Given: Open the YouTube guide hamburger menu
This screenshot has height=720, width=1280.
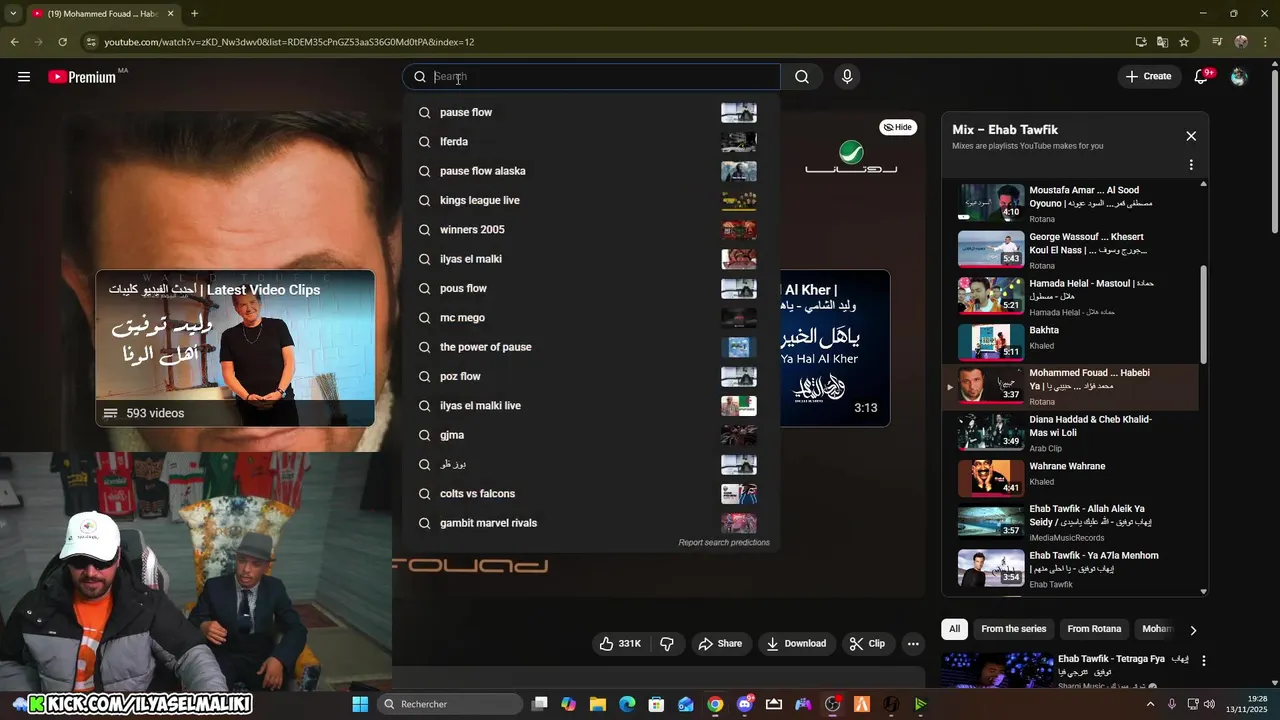Looking at the screenshot, I should 24,77.
